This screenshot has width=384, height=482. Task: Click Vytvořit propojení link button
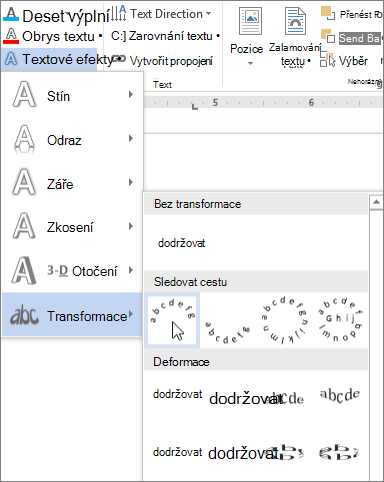point(162,61)
